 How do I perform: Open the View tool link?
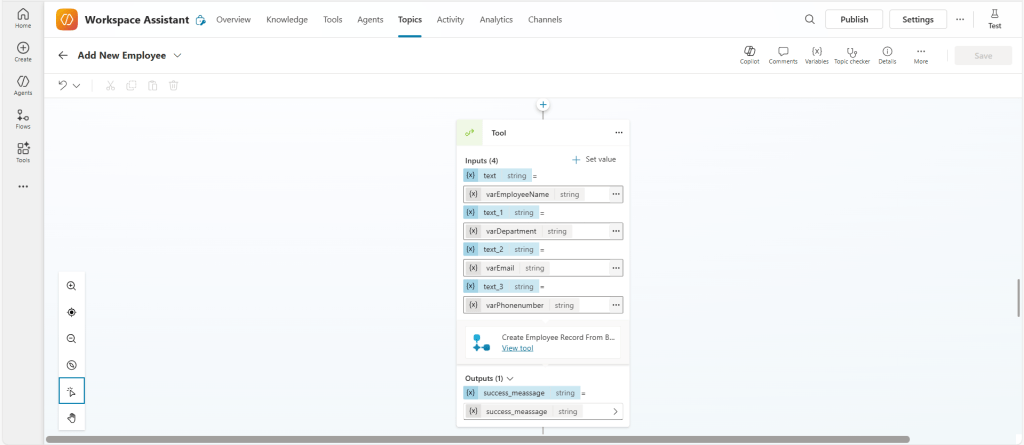click(x=517, y=348)
